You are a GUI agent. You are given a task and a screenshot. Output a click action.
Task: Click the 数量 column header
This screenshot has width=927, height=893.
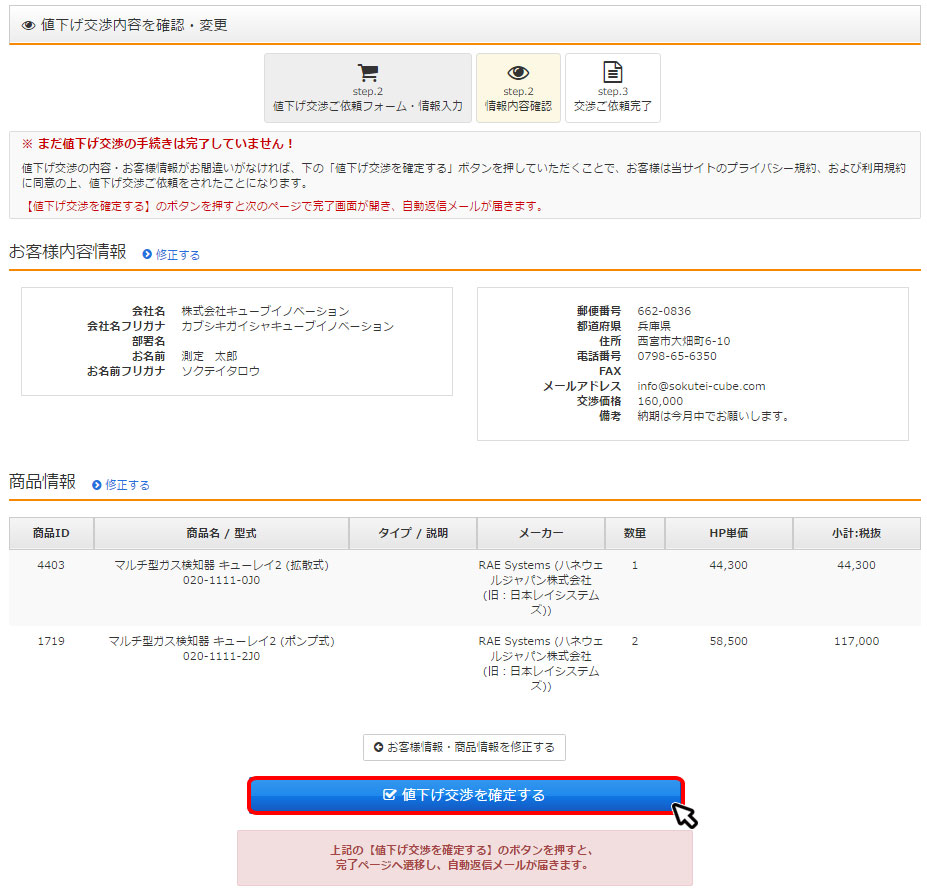pyautogui.click(x=634, y=533)
